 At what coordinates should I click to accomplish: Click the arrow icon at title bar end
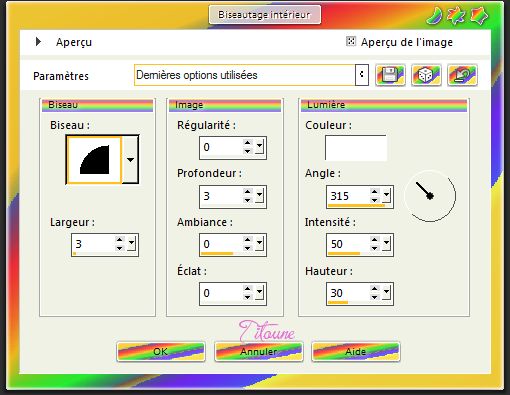coord(479,16)
